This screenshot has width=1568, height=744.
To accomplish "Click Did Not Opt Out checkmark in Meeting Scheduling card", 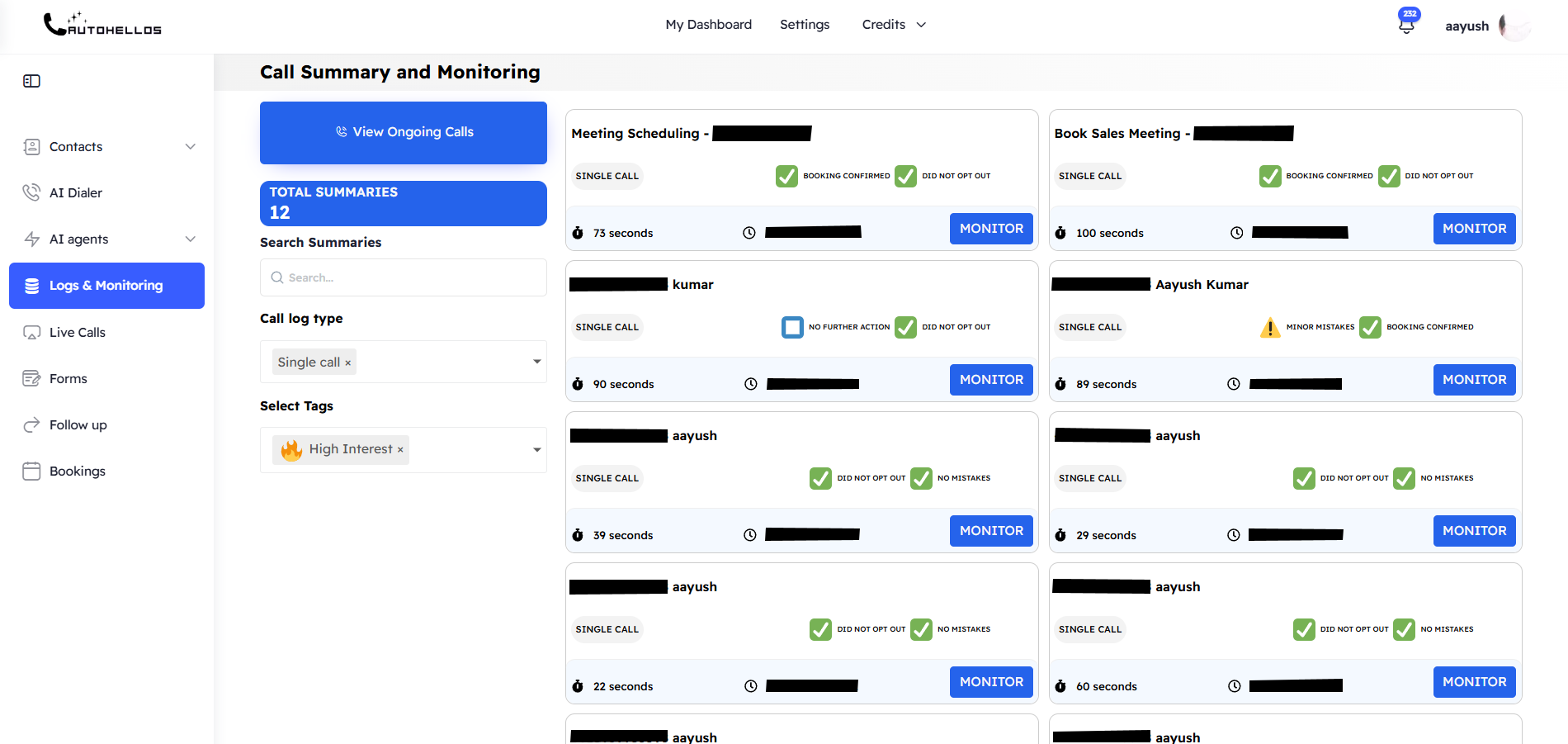I will point(905,177).
